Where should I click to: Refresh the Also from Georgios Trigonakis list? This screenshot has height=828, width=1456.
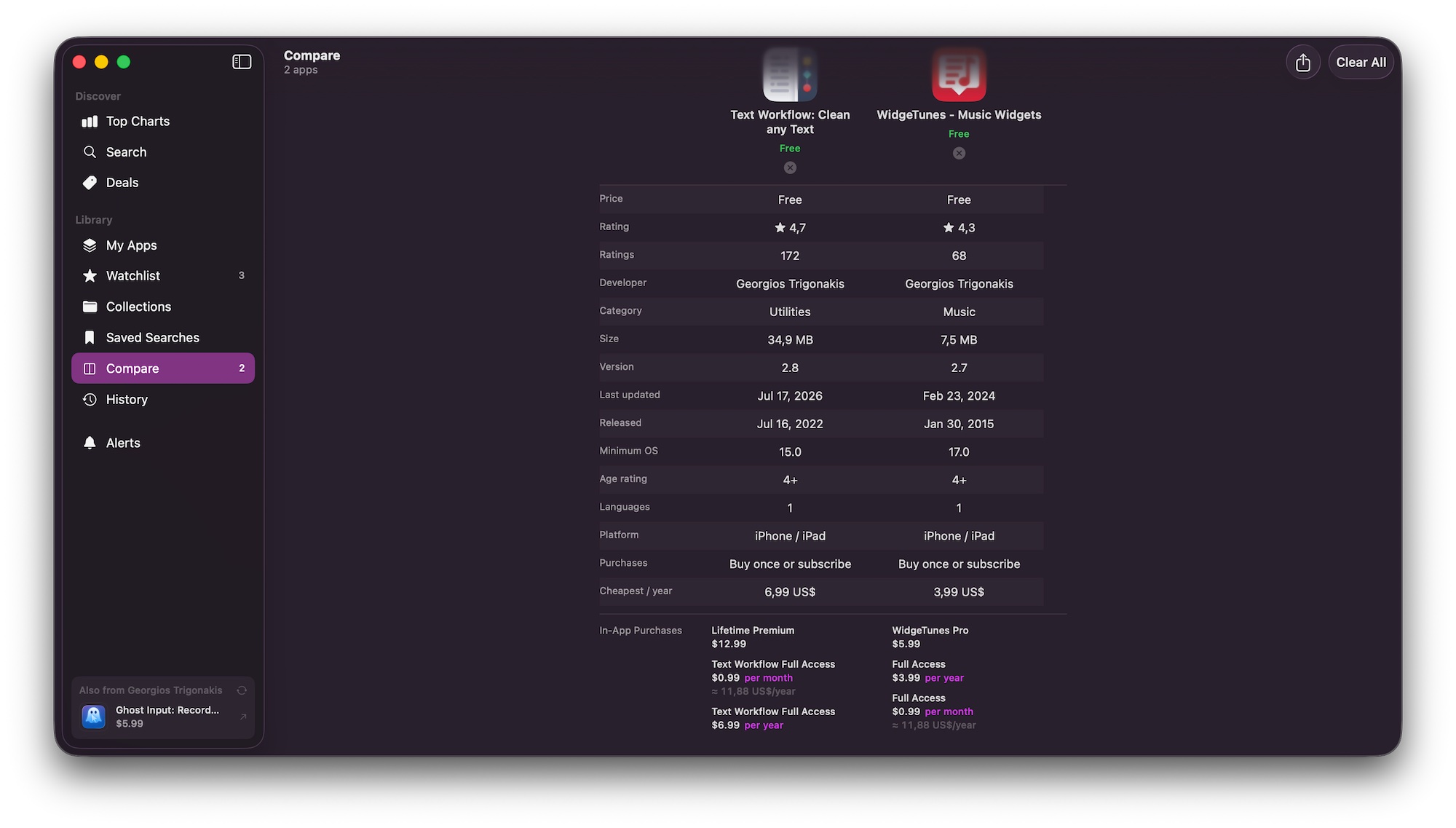coord(242,690)
